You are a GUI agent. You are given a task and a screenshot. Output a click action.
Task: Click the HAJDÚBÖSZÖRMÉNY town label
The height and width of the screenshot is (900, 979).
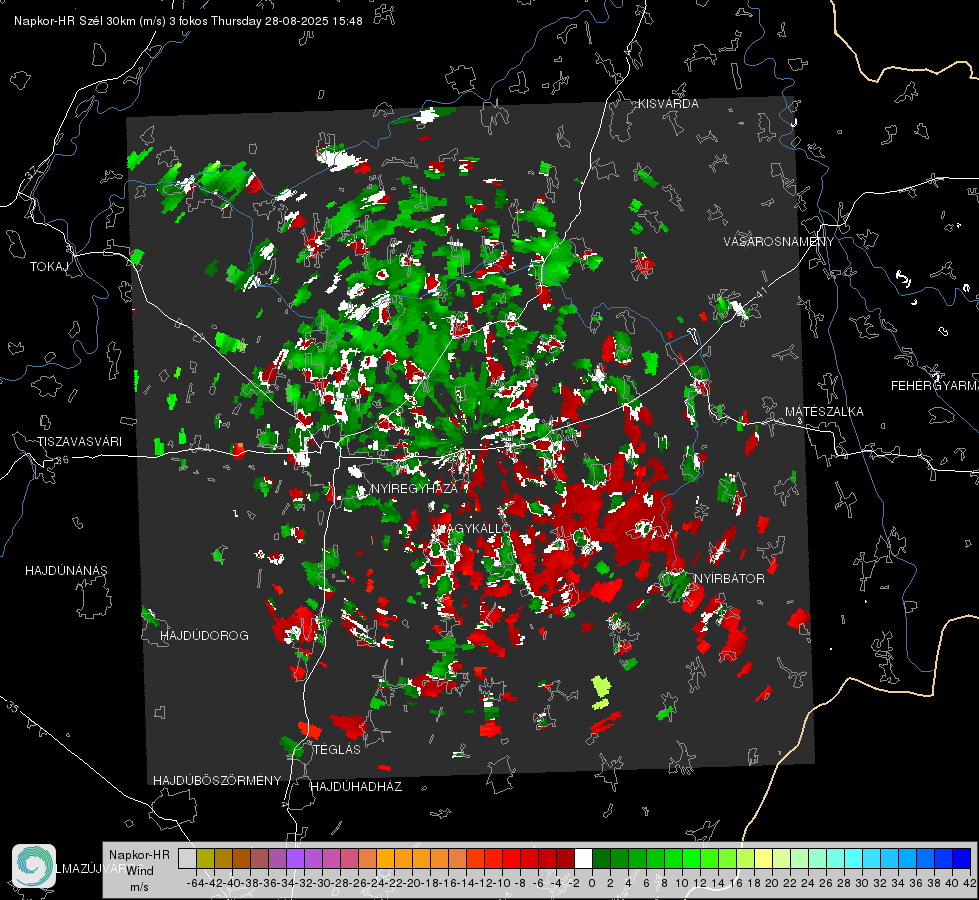click(217, 781)
